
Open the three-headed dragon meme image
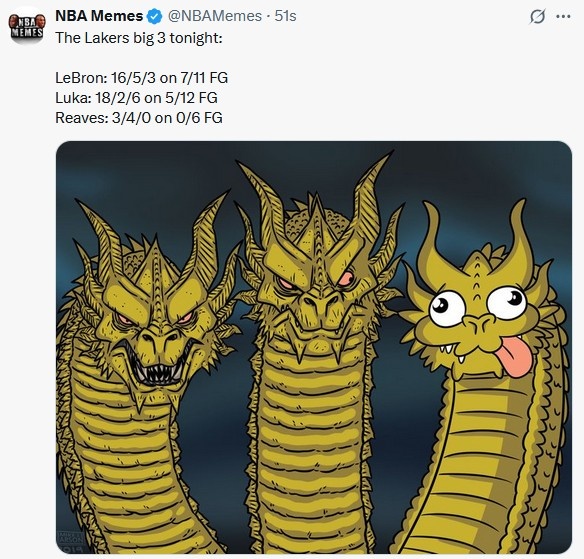(314, 347)
